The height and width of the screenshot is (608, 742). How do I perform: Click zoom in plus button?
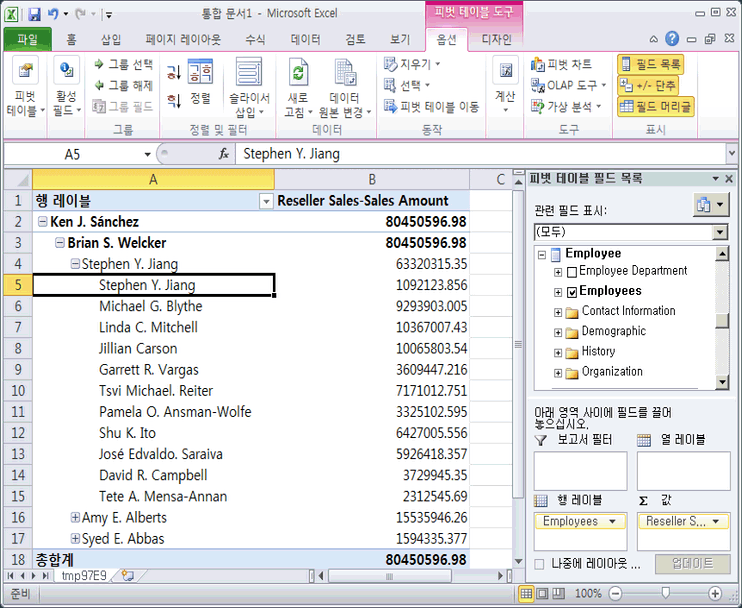pyautogui.click(x=715, y=593)
